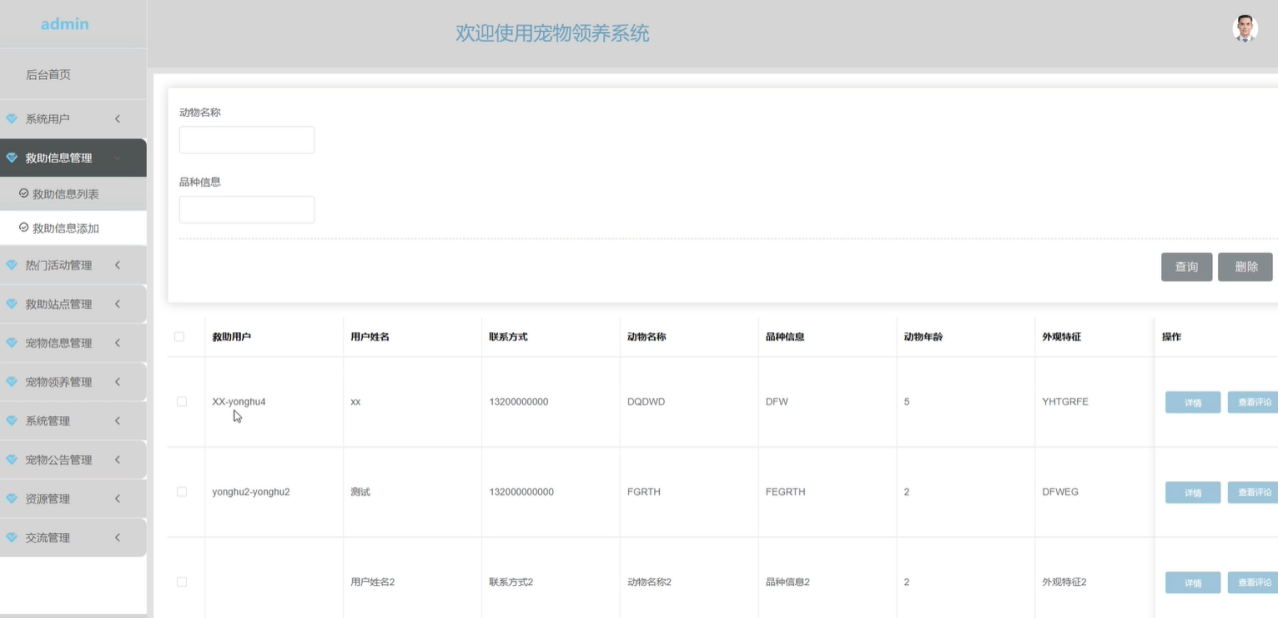Expand the 系统用户 menu chevron
This screenshot has width=1278, height=618.
(117, 119)
